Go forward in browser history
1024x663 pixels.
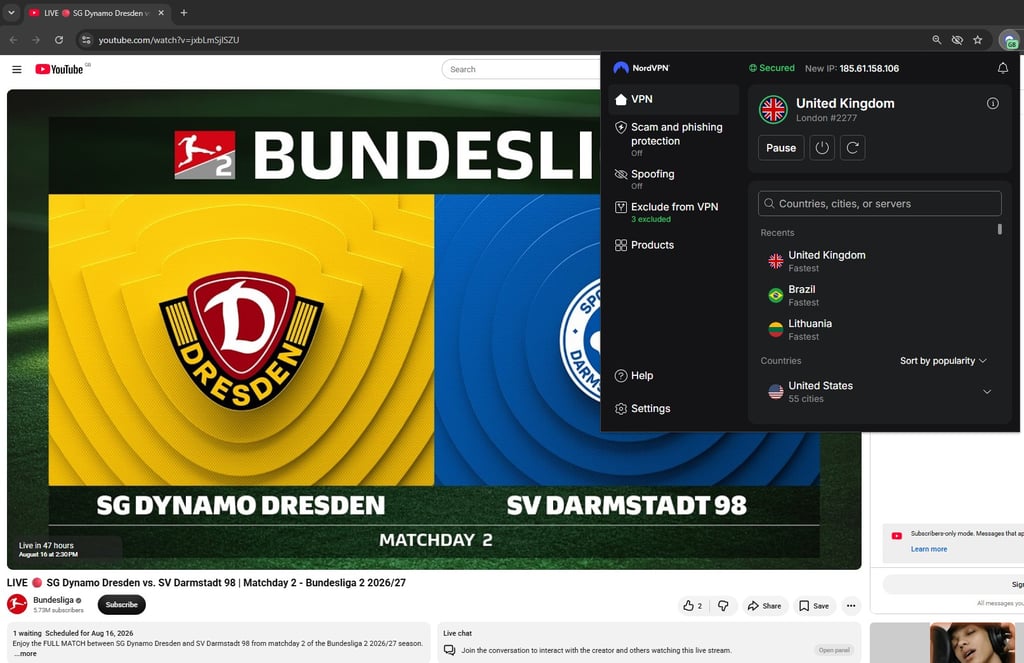[x=36, y=40]
